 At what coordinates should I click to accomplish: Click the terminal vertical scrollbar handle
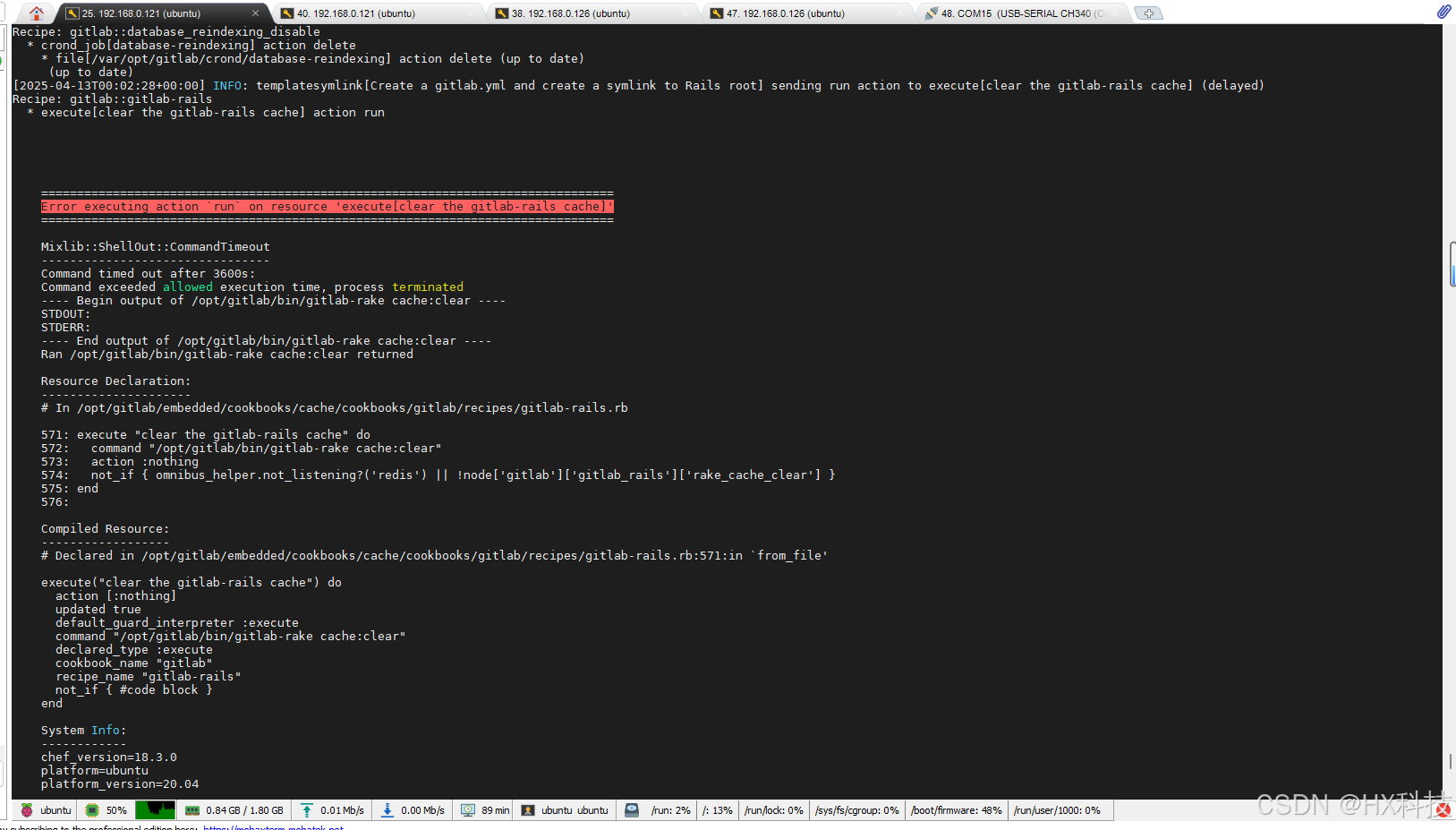pos(1452,264)
